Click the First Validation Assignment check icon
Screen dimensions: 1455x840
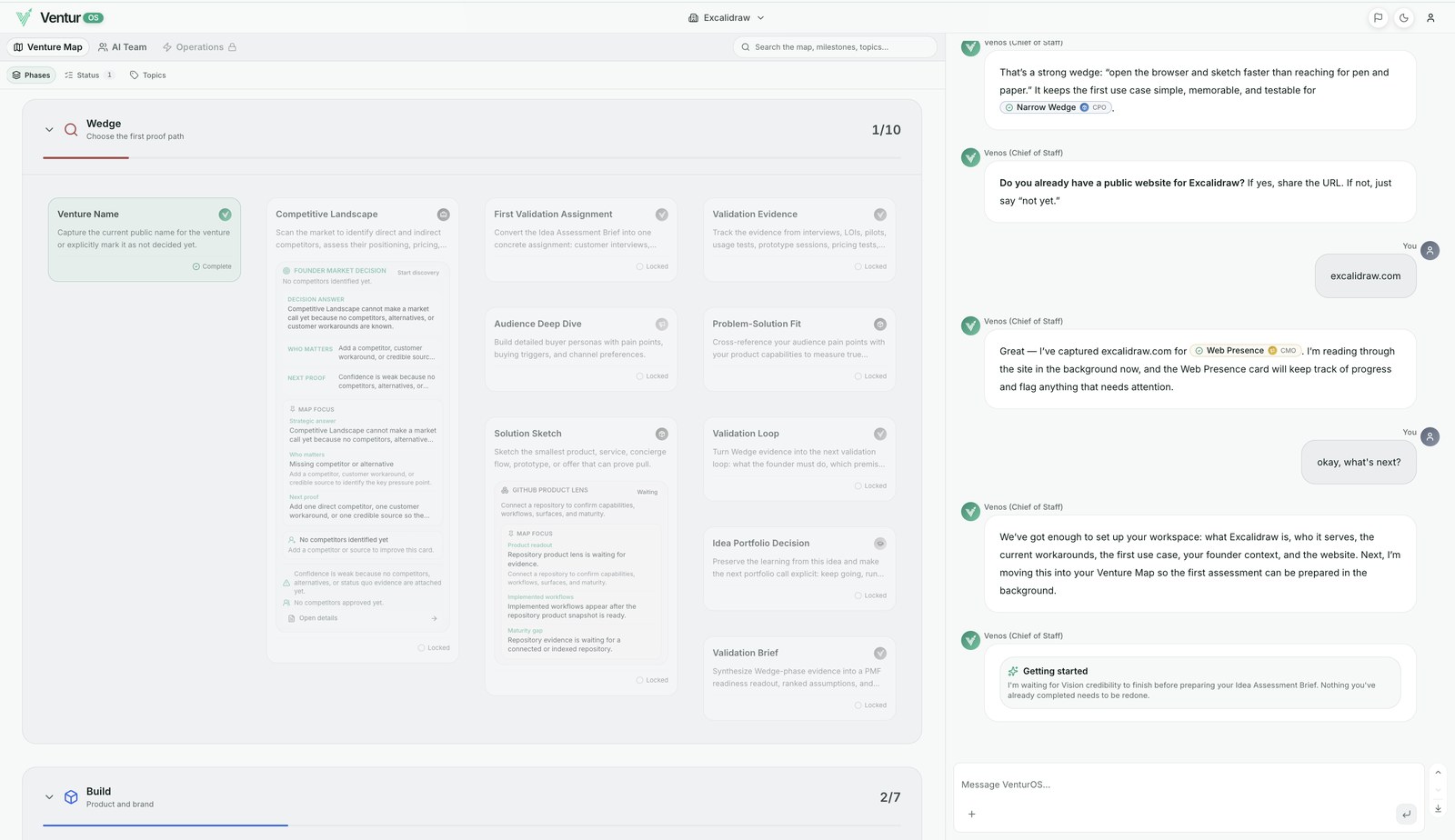661,215
